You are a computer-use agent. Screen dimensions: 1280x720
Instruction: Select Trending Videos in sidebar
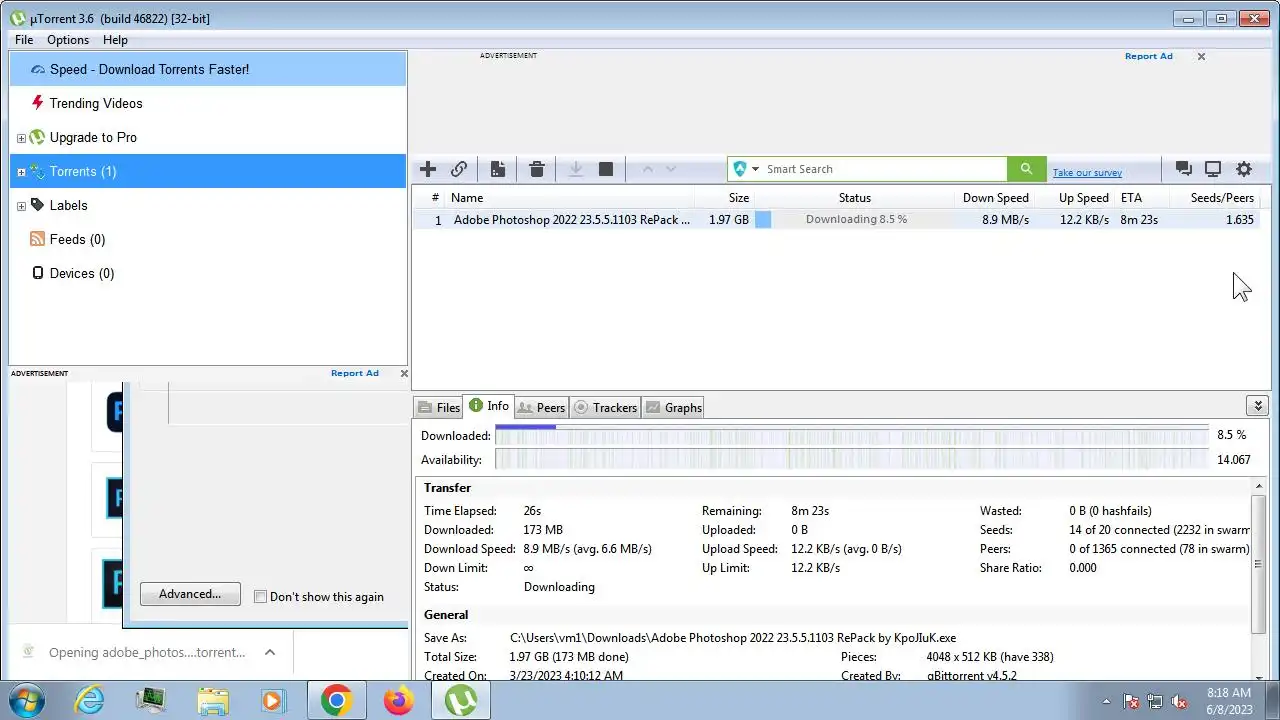[208, 103]
